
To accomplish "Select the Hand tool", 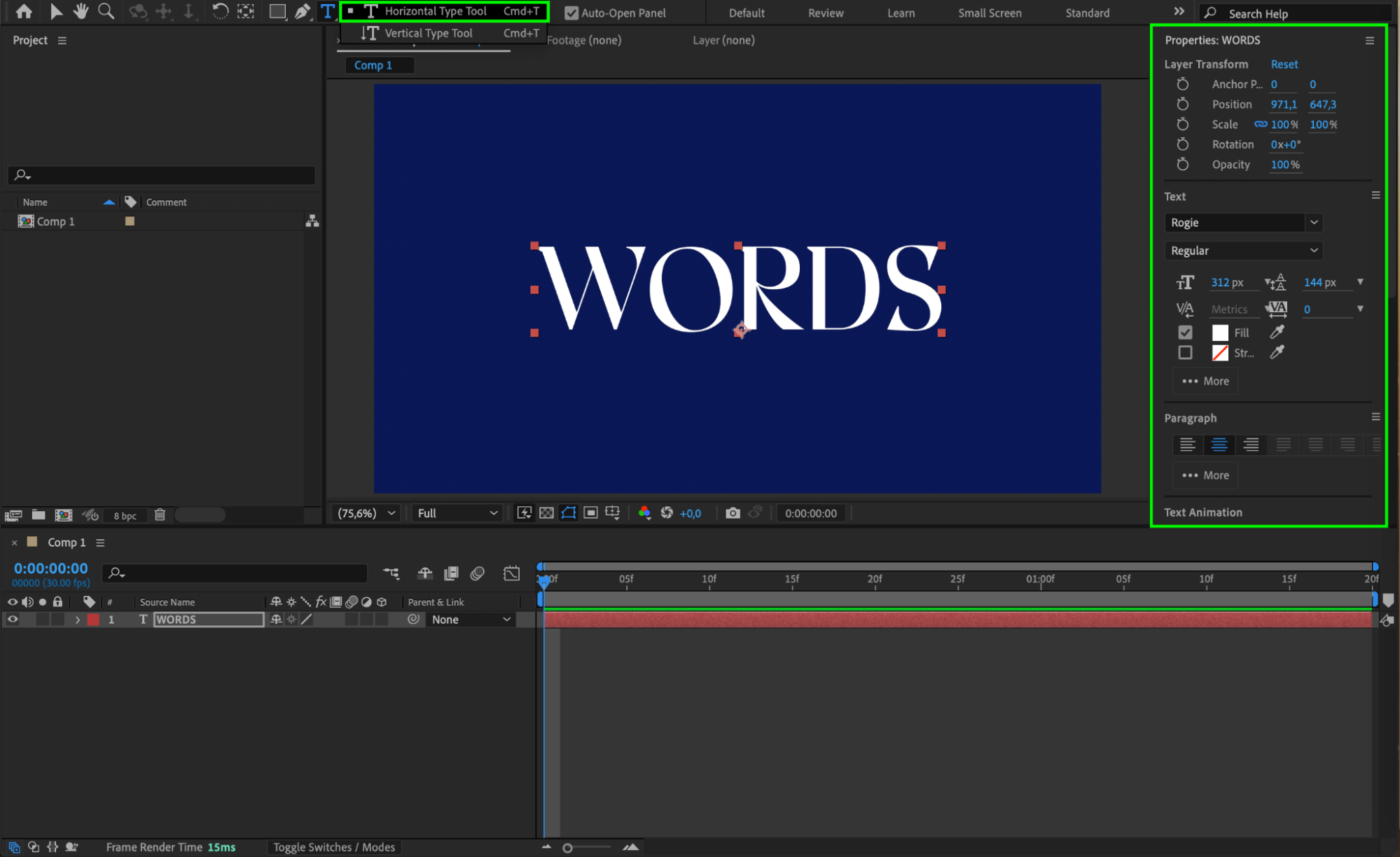I will 81,11.
